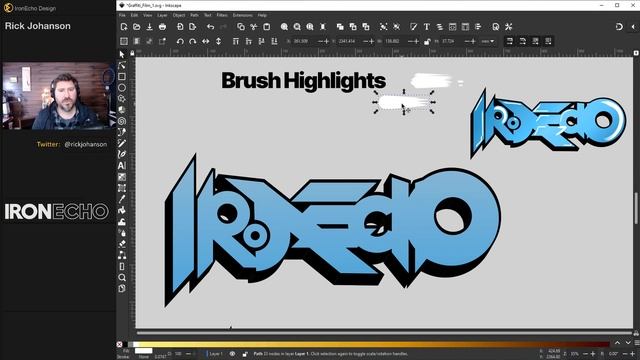Select the Gradient tool

122,177
